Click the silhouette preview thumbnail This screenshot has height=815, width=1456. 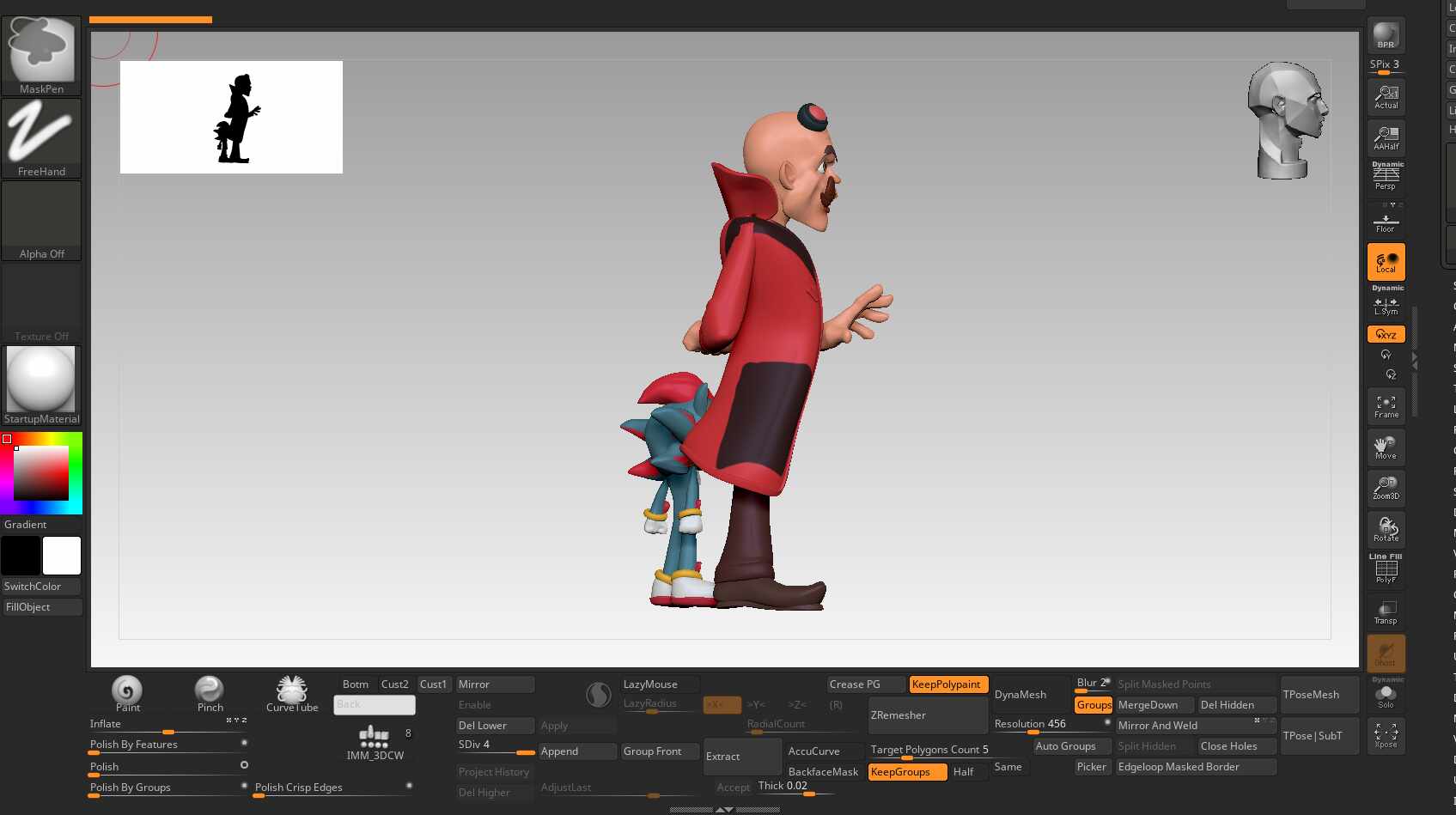(231, 117)
